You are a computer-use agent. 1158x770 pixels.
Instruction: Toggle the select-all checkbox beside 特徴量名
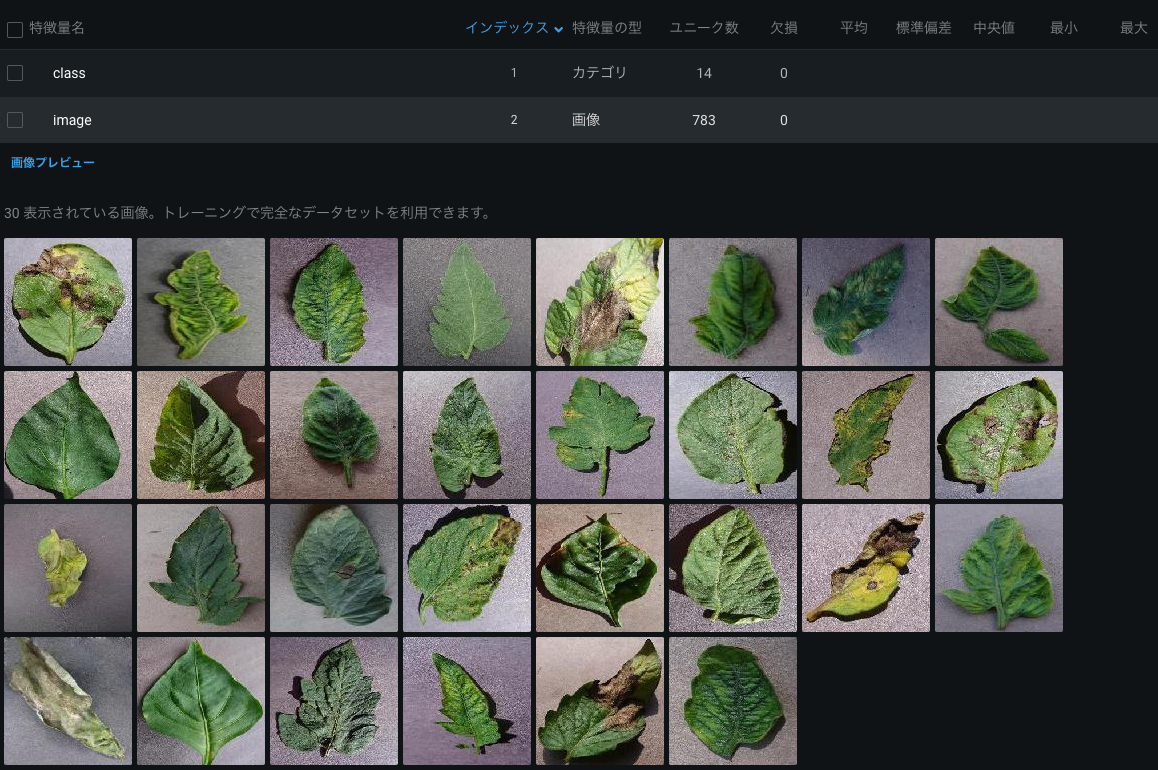pos(14,29)
